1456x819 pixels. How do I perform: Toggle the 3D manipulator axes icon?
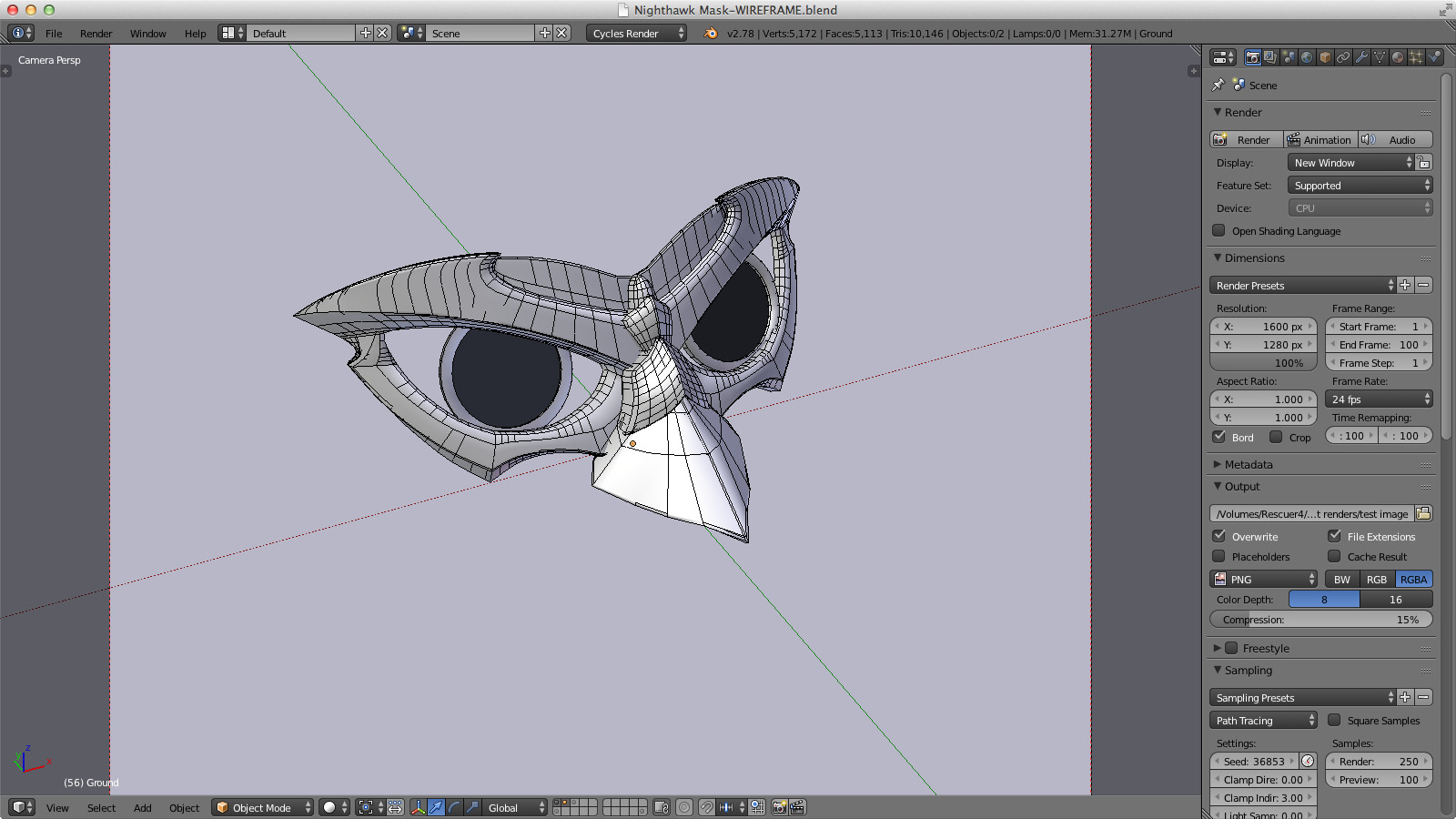pyautogui.click(x=418, y=807)
